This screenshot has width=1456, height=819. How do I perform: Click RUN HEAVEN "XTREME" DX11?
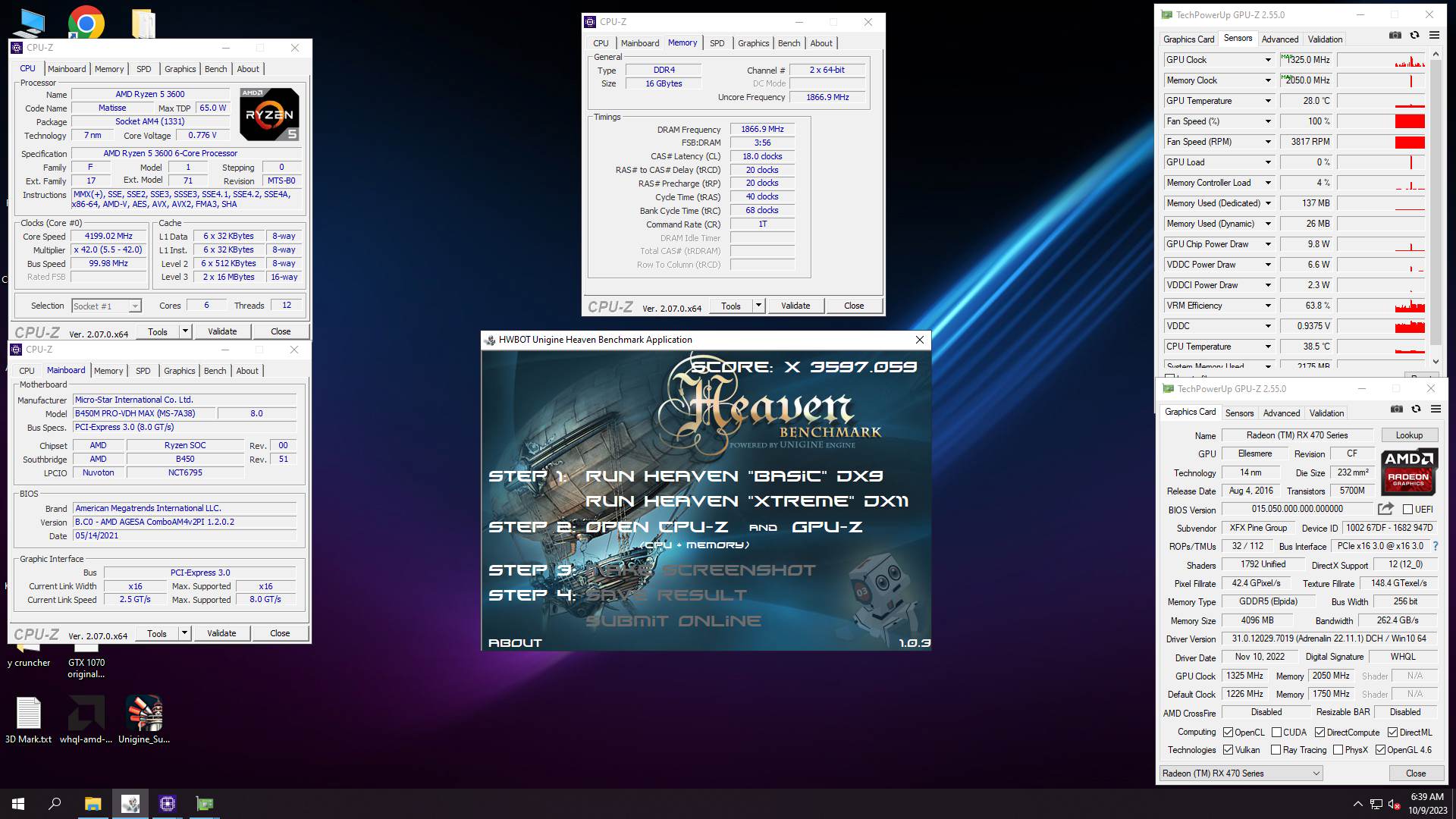point(746,501)
